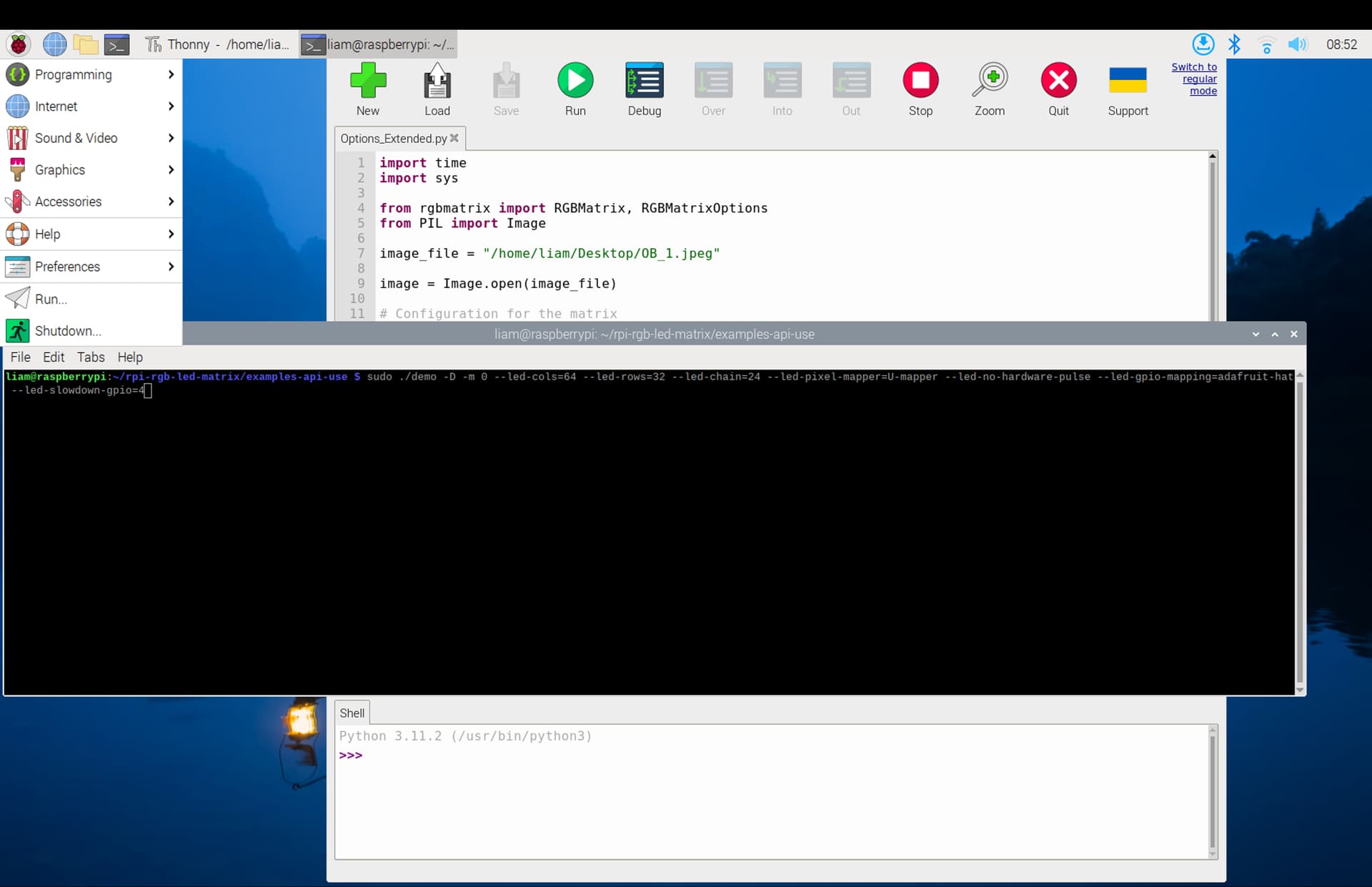Select the Options_Extended.py editor tab

click(393, 138)
